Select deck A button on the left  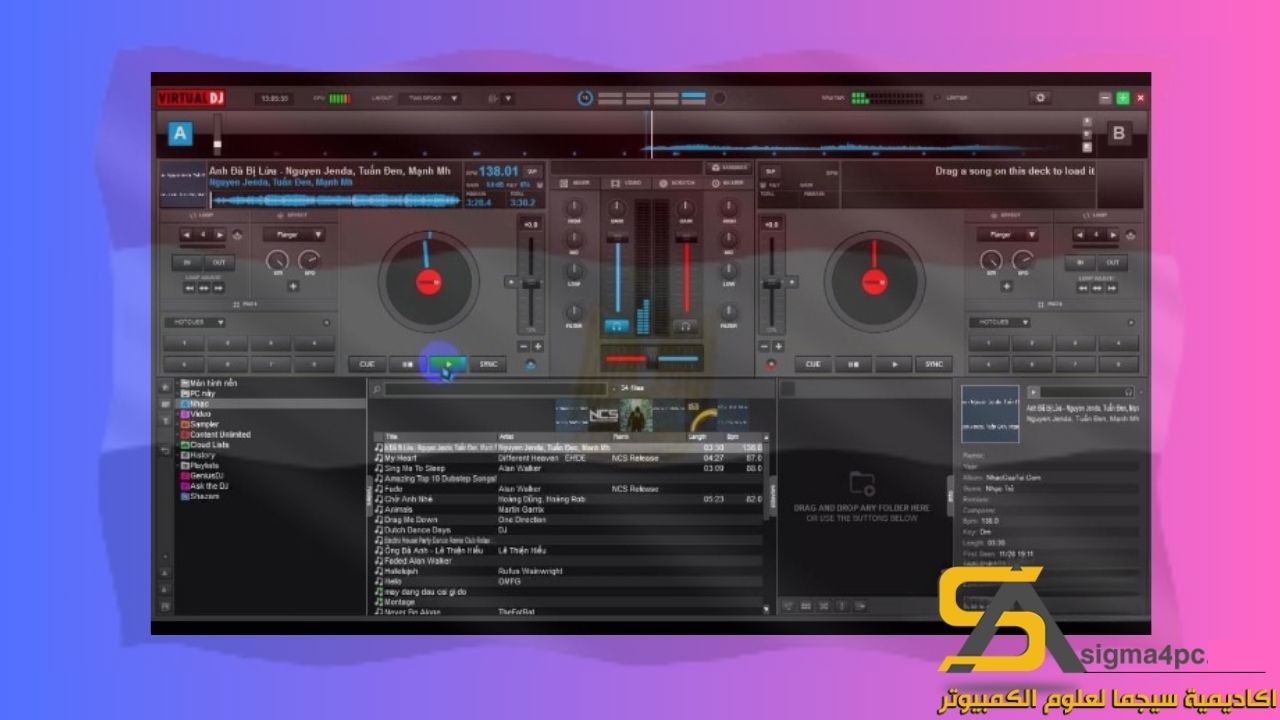180,133
